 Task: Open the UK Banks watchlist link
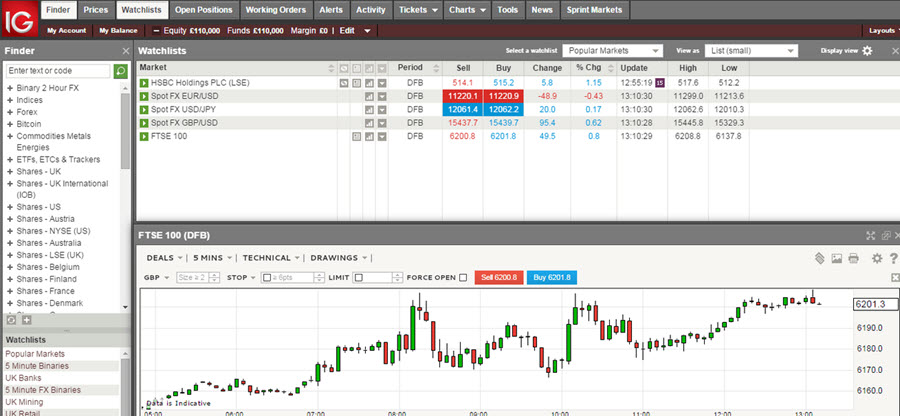coord(24,378)
